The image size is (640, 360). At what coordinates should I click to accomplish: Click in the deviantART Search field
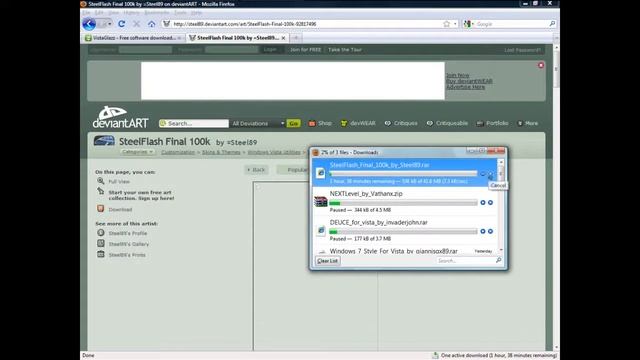pyautogui.click(x=194, y=123)
